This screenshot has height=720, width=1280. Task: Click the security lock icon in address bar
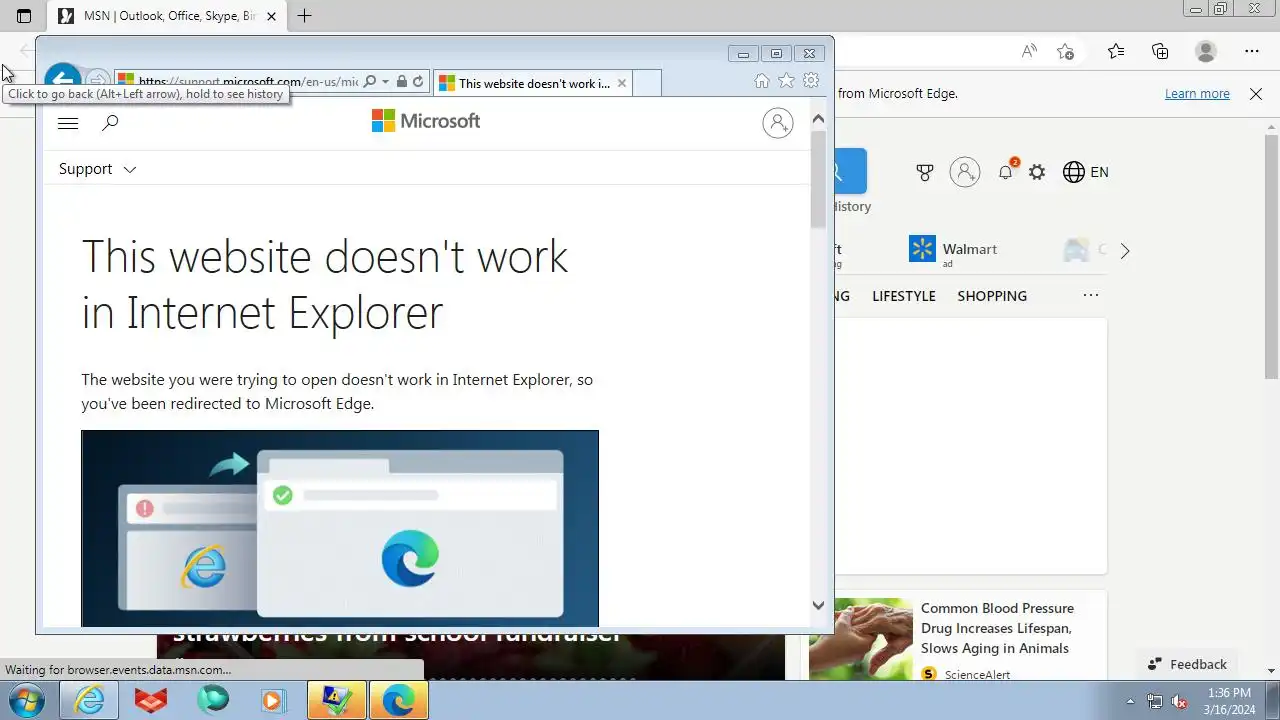pos(401,82)
